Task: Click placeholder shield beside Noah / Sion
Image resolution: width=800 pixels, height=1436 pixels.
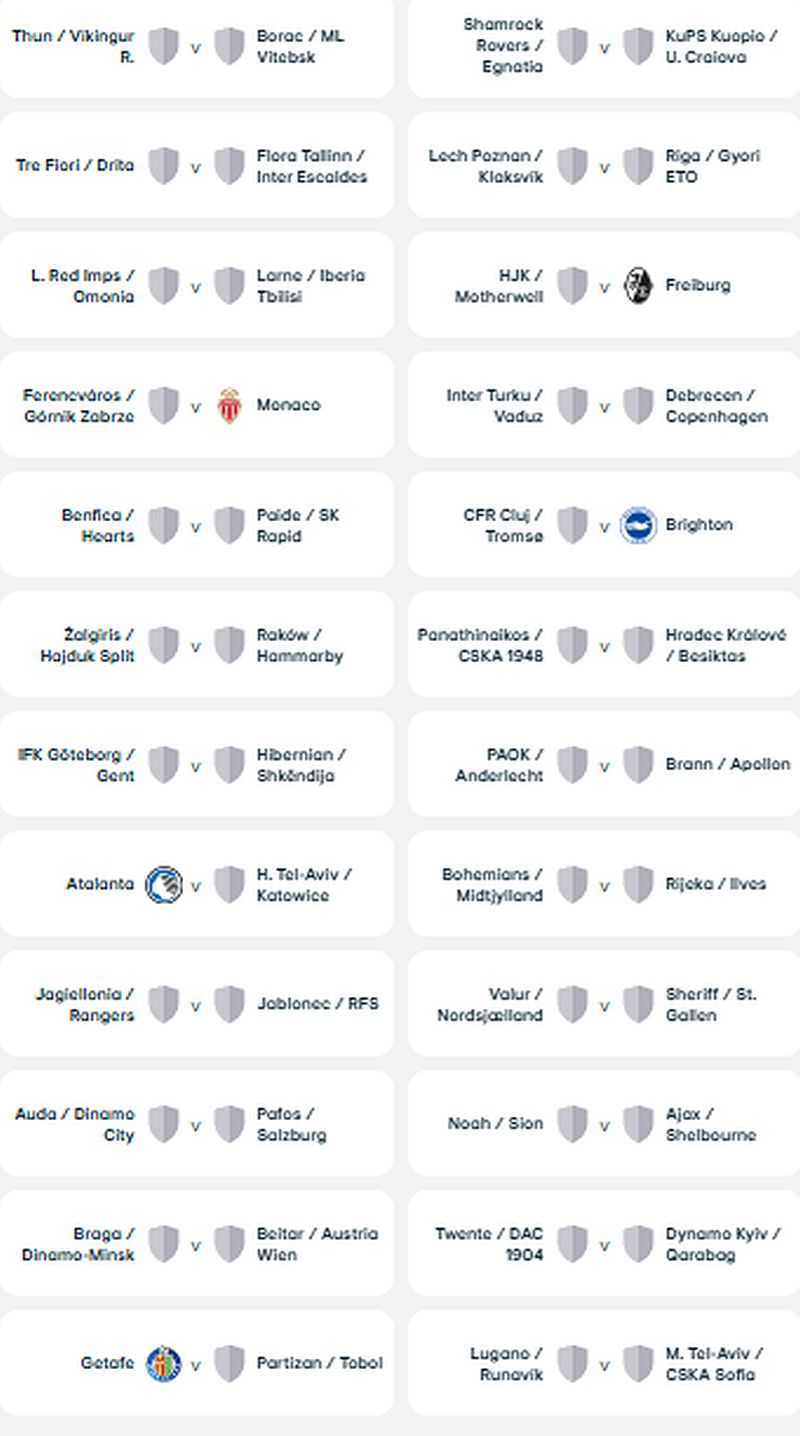Action: click(x=572, y=1124)
